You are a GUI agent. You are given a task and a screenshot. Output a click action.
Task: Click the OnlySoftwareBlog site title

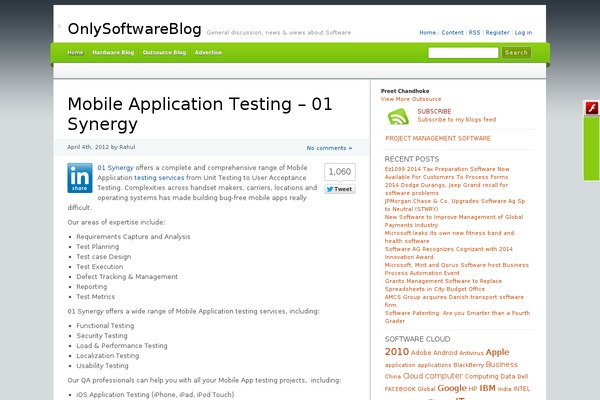click(x=134, y=29)
